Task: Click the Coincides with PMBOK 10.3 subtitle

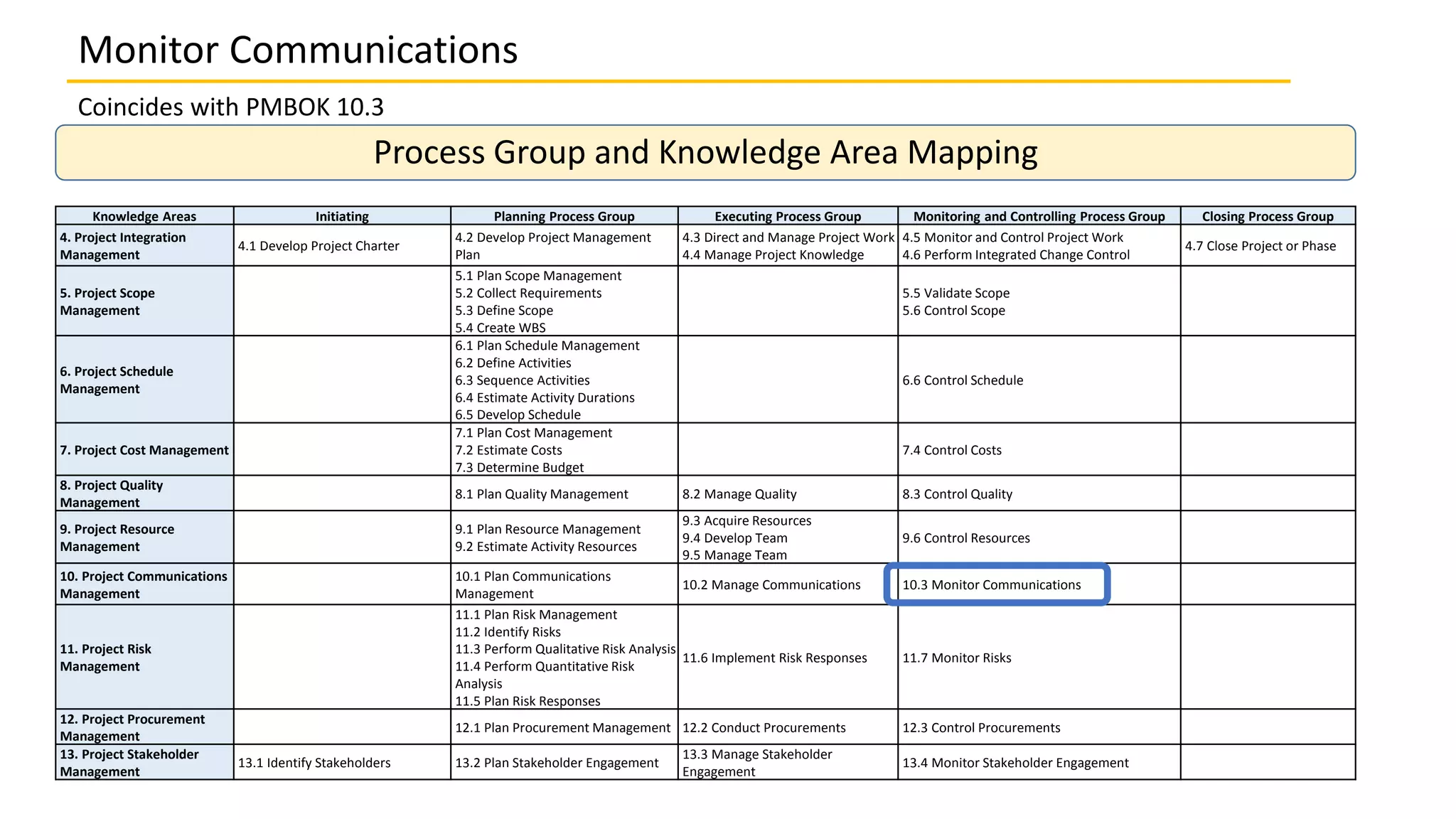Action: point(230,107)
